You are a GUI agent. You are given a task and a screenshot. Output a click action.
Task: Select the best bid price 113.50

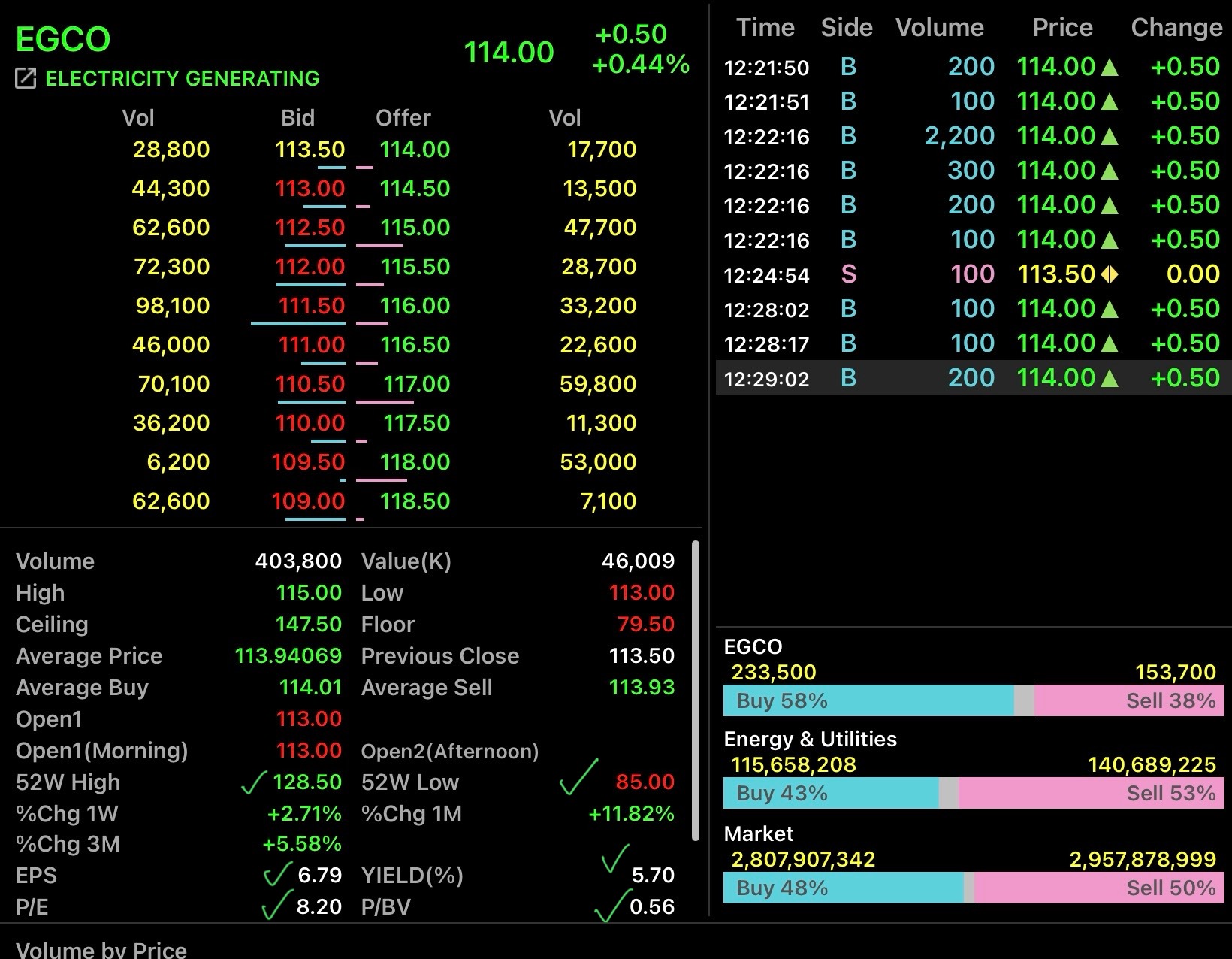coord(310,150)
